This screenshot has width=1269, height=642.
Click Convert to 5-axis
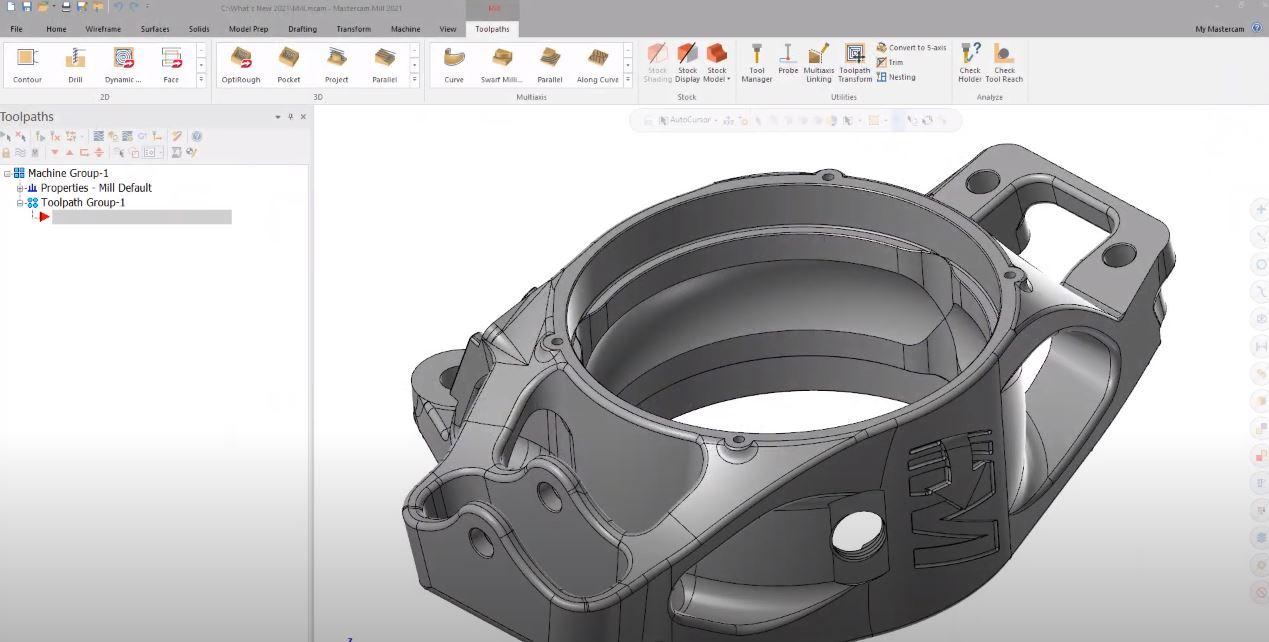[911, 47]
